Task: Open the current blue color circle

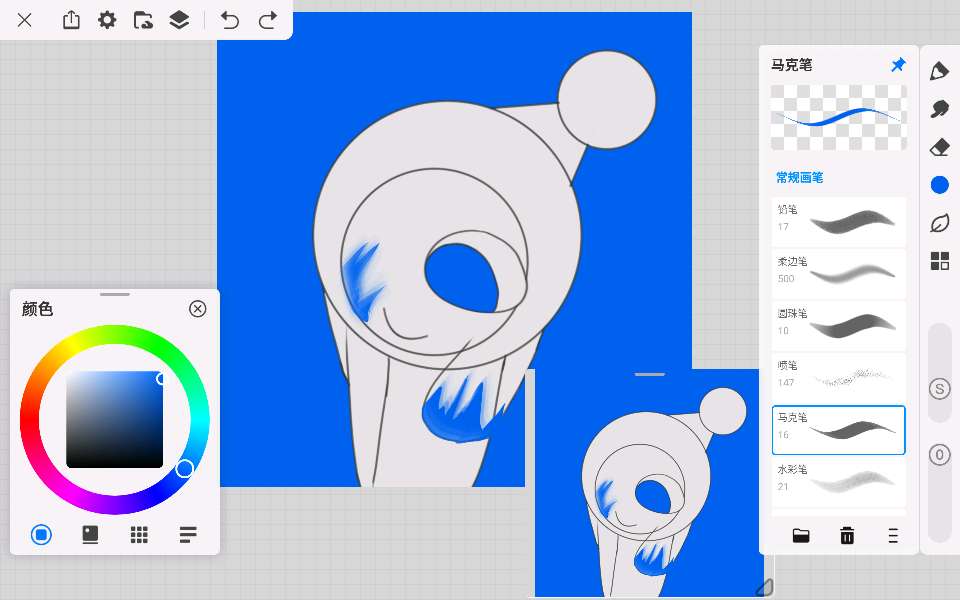Action: [x=939, y=185]
